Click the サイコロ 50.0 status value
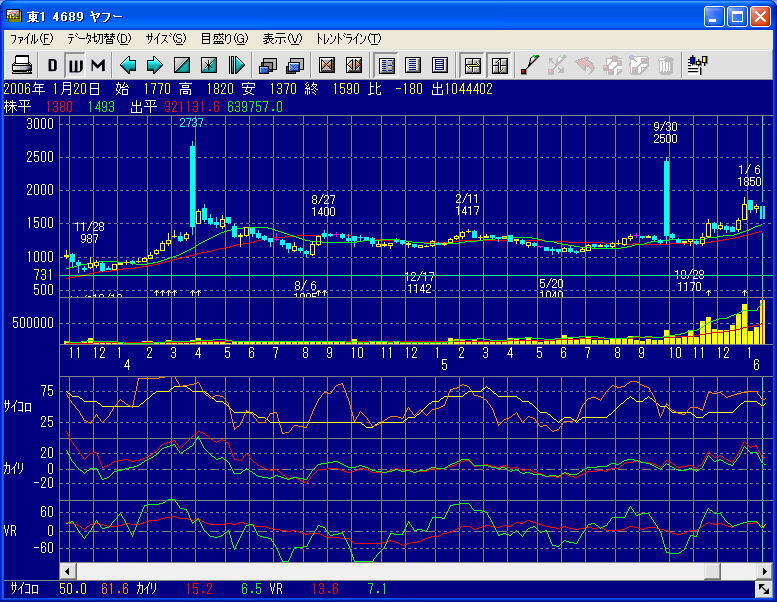777x602 pixels. coord(73,589)
